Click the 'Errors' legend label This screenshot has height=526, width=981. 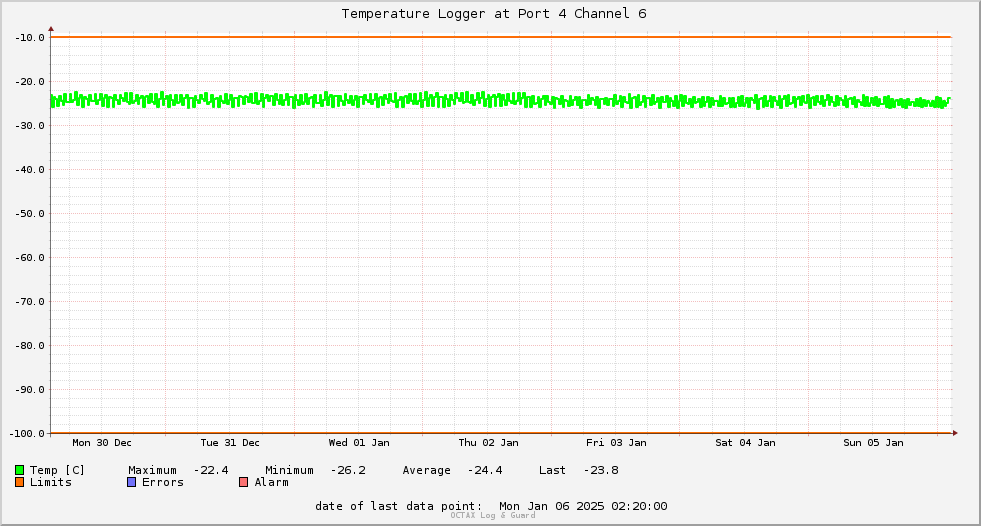click(163, 482)
